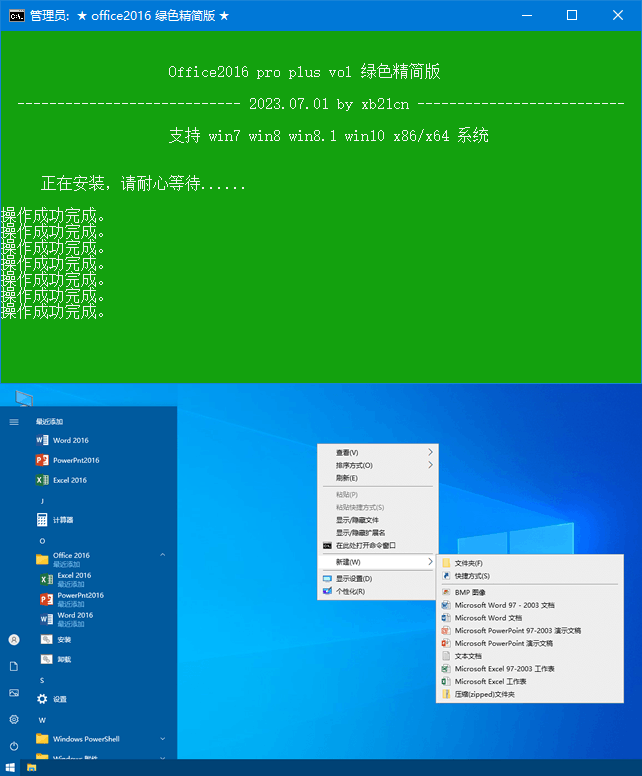Collapse Office 2016 folder chevron

(162, 555)
